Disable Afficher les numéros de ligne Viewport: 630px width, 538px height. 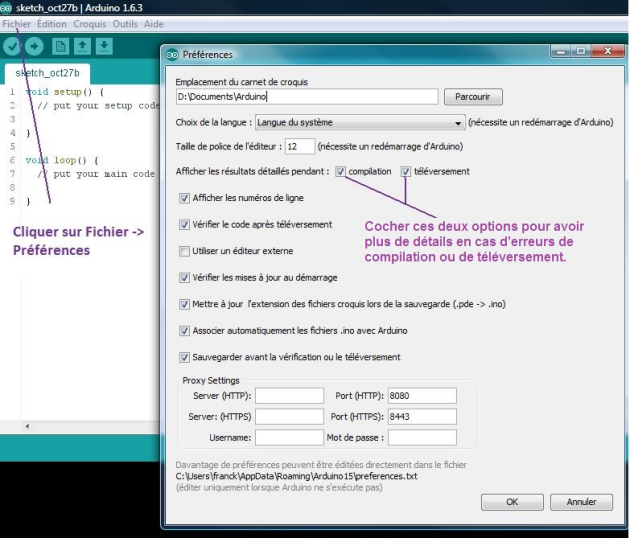click(184, 198)
